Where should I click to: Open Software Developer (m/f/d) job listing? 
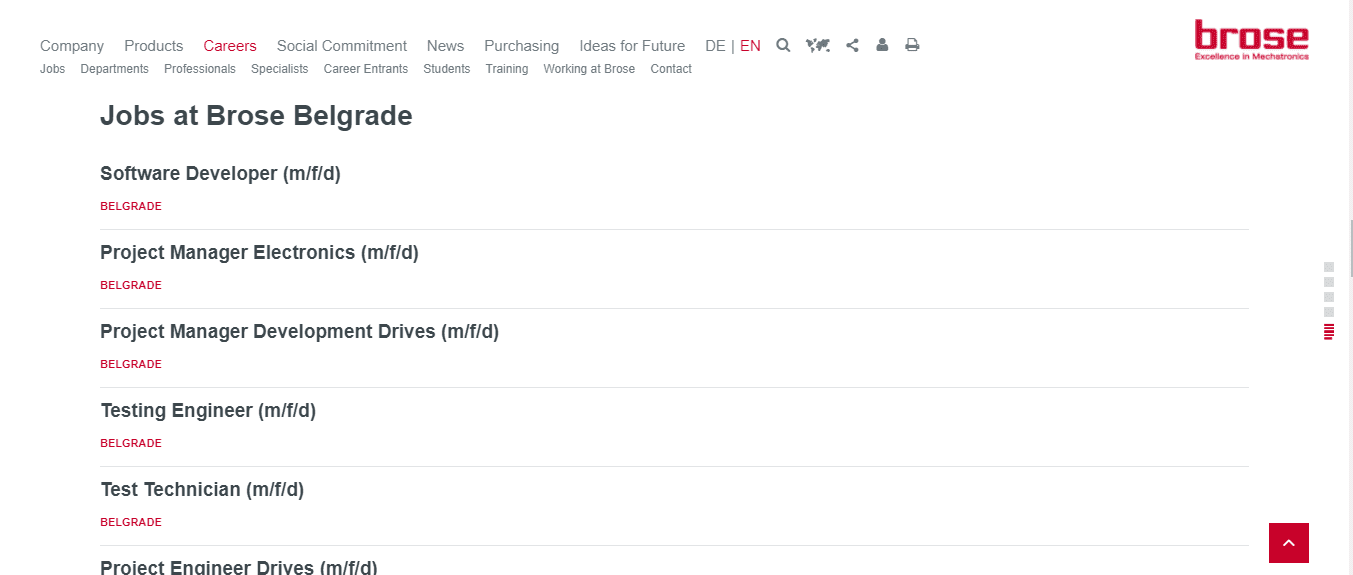(x=220, y=173)
